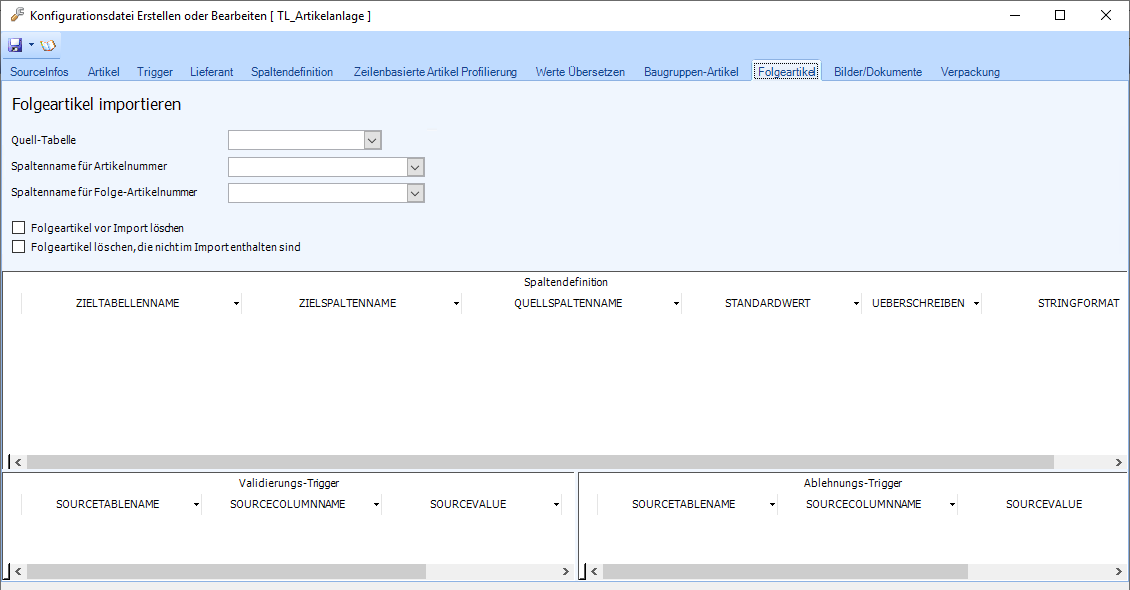
Task: Click UEBERSCHREIBEN column filter arrow
Action: pyautogui.click(x=976, y=304)
